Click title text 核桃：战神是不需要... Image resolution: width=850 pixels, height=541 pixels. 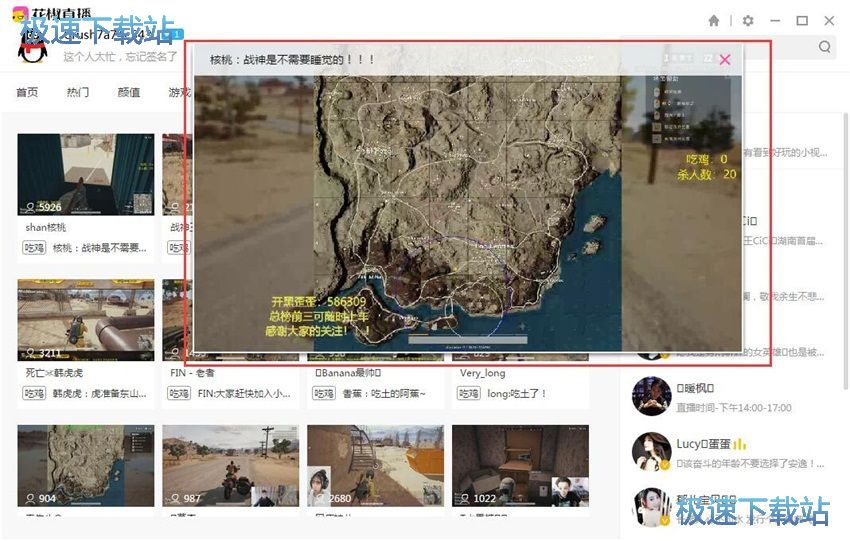coord(99,248)
